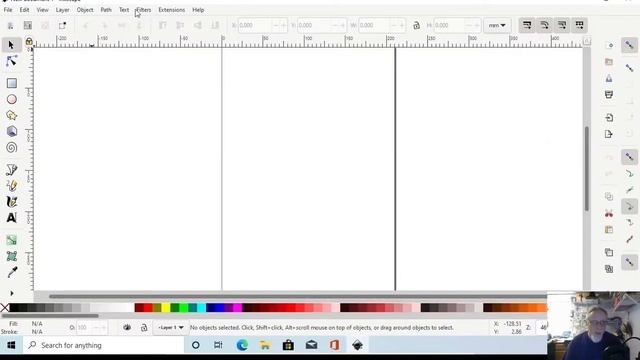Pick the yellow palette swatch
This screenshot has width=640, height=360.
pyautogui.click(x=166, y=308)
